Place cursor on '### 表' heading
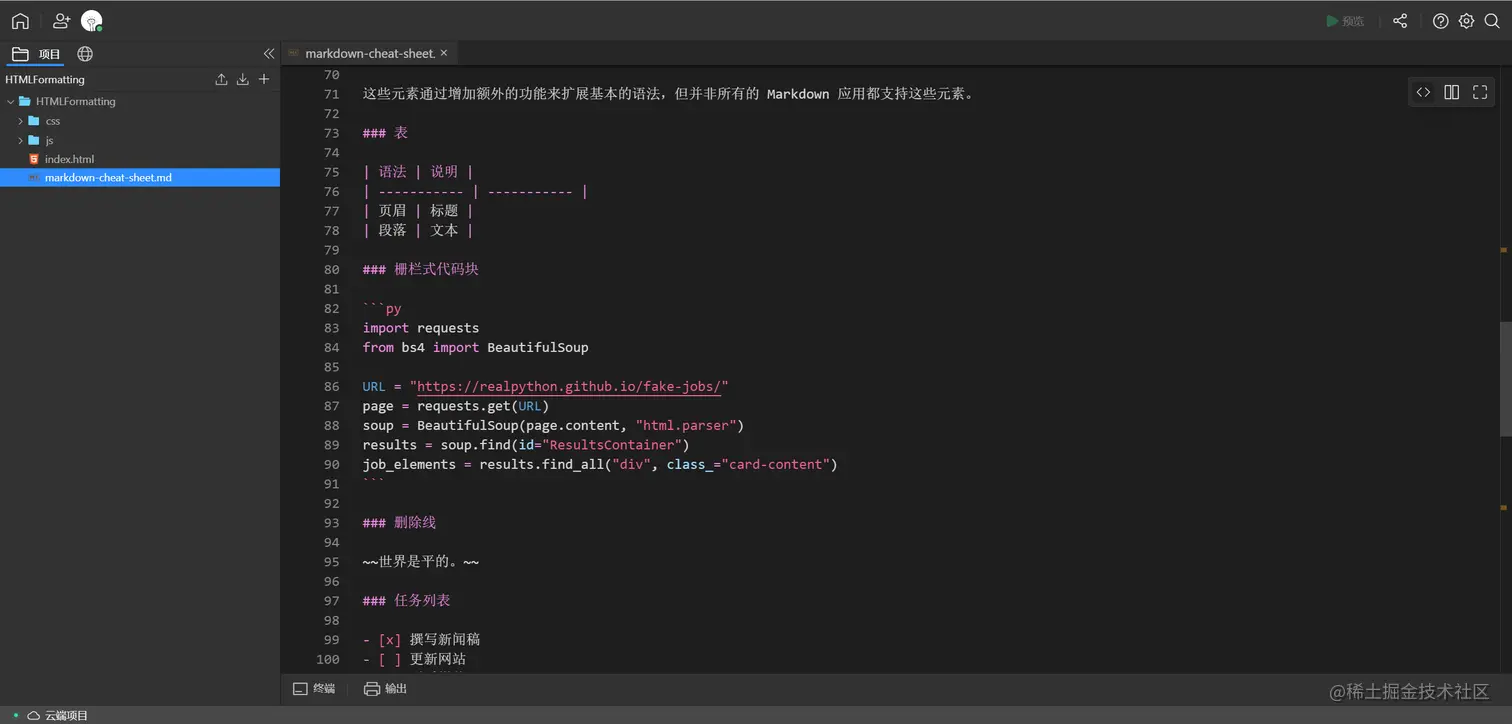Screen dimensions: 1512x724 pyautogui.click(x=385, y=133)
